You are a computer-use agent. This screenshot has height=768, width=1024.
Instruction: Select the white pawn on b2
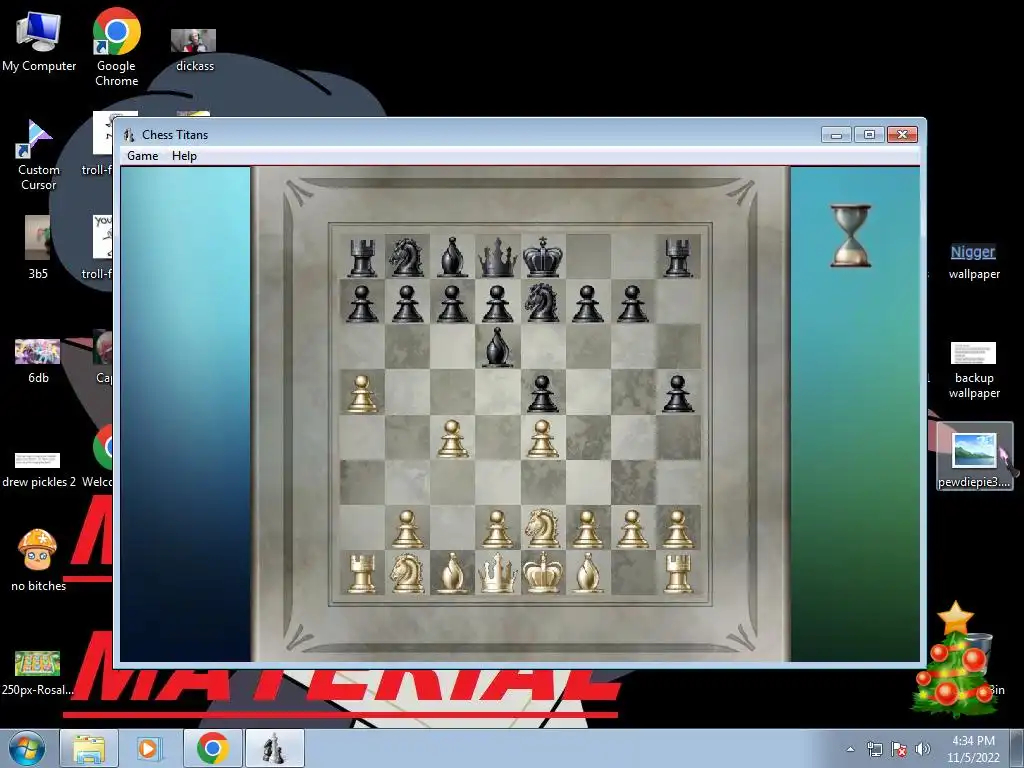407,528
